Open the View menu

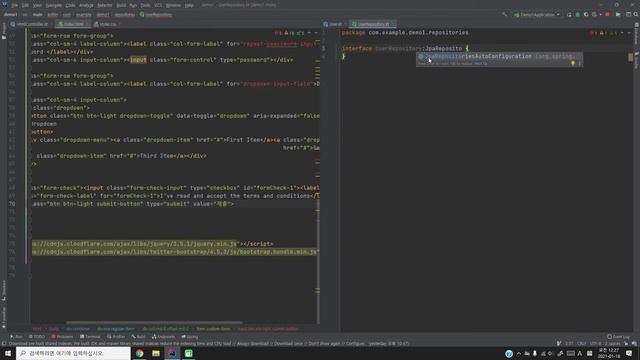(37, 5)
